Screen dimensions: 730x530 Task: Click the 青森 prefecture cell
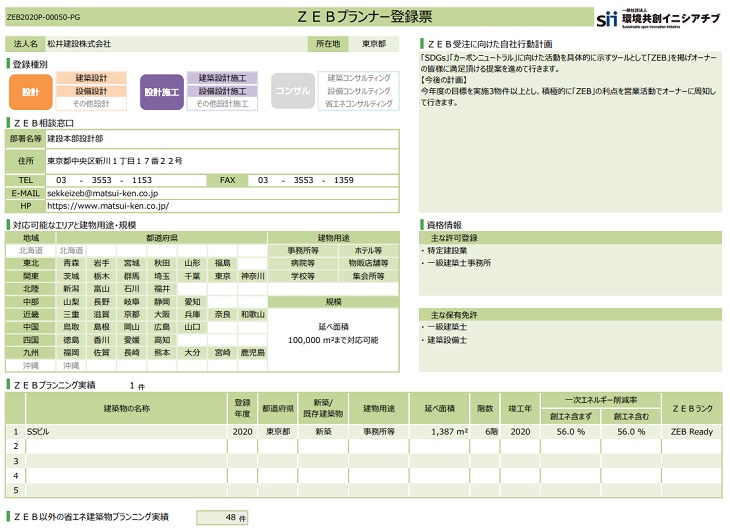[71, 263]
